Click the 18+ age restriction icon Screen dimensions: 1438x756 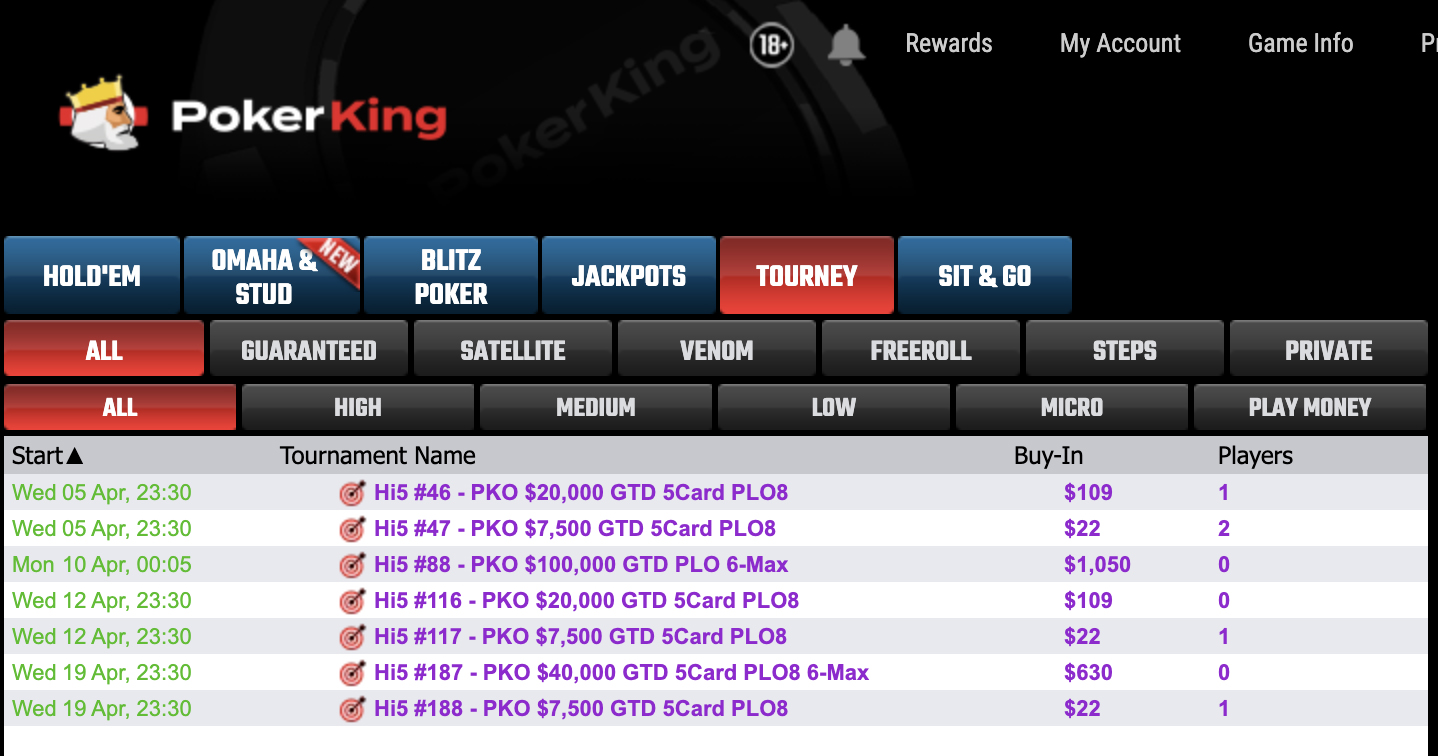(771, 45)
